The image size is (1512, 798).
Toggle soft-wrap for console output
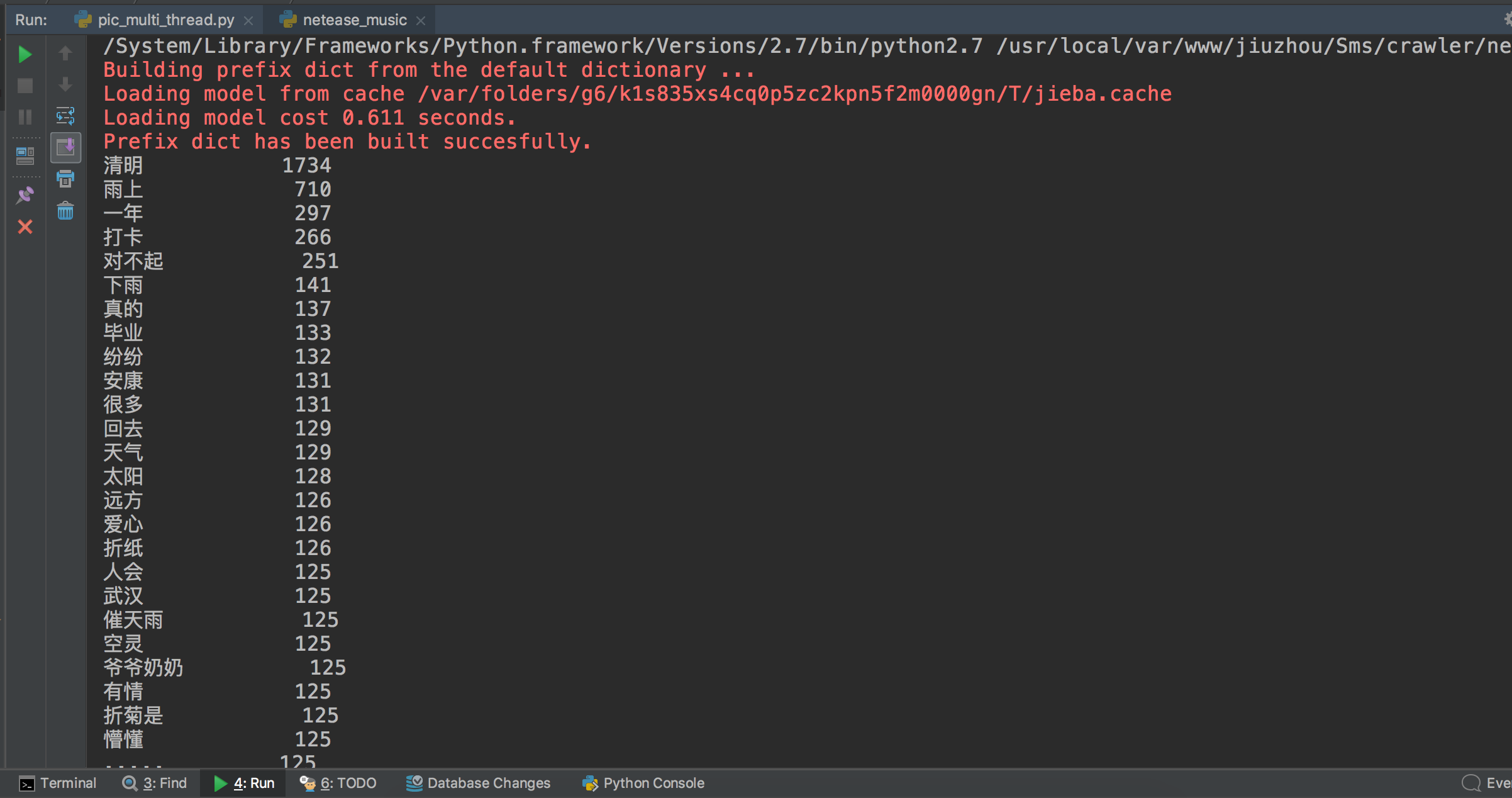(x=65, y=116)
